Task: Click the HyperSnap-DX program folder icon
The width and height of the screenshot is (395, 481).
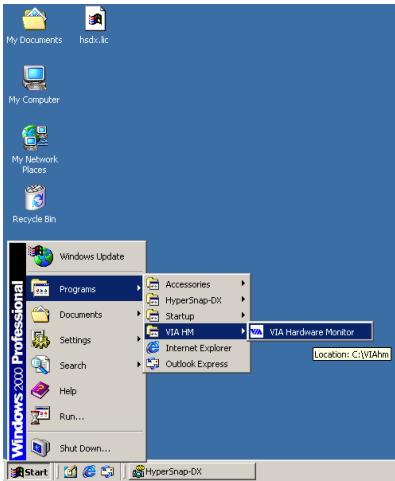Action: (x=153, y=300)
